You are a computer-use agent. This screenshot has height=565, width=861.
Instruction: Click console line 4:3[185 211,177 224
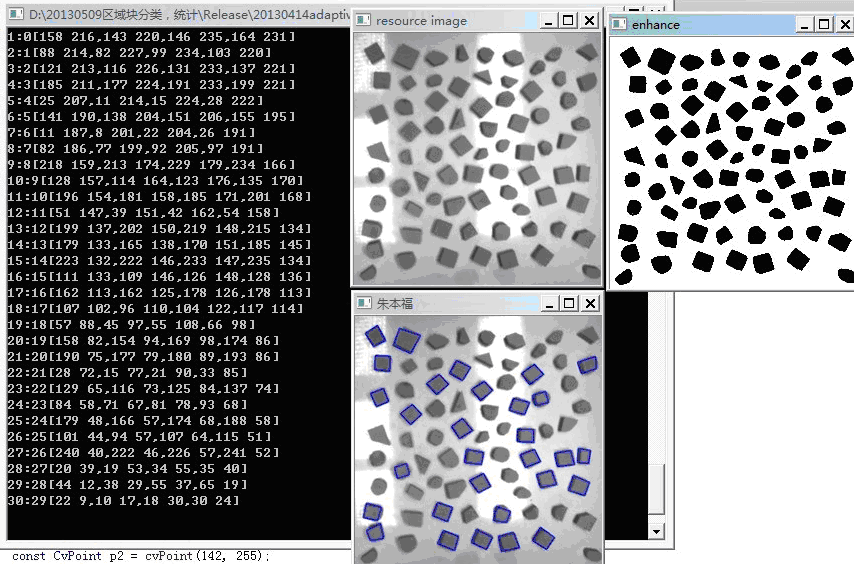tap(152, 85)
